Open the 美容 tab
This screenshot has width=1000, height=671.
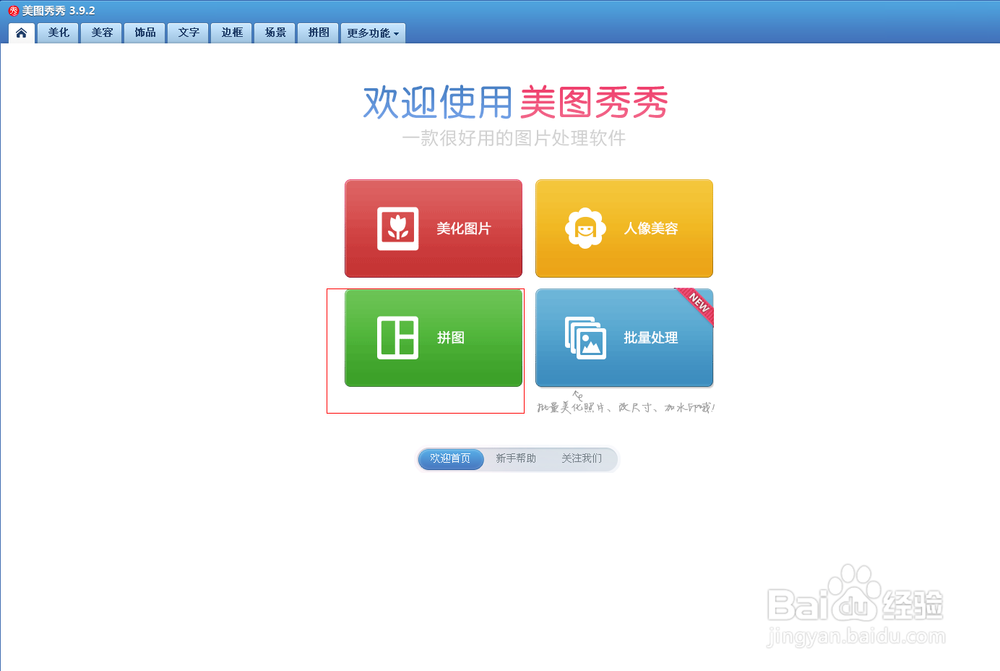tap(101, 33)
